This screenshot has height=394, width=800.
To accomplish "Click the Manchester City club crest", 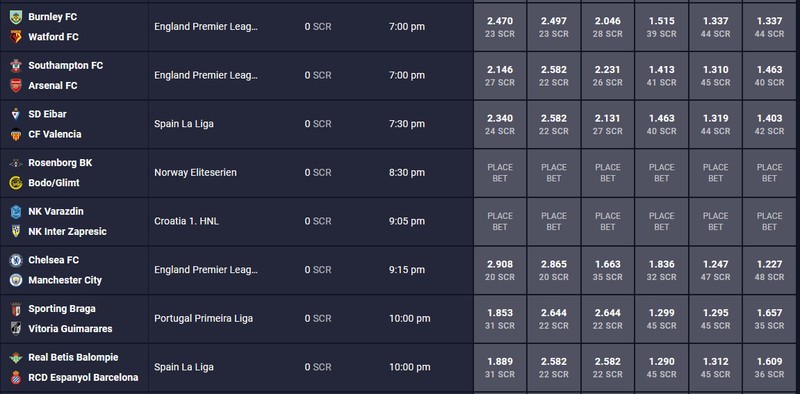I will [16, 280].
